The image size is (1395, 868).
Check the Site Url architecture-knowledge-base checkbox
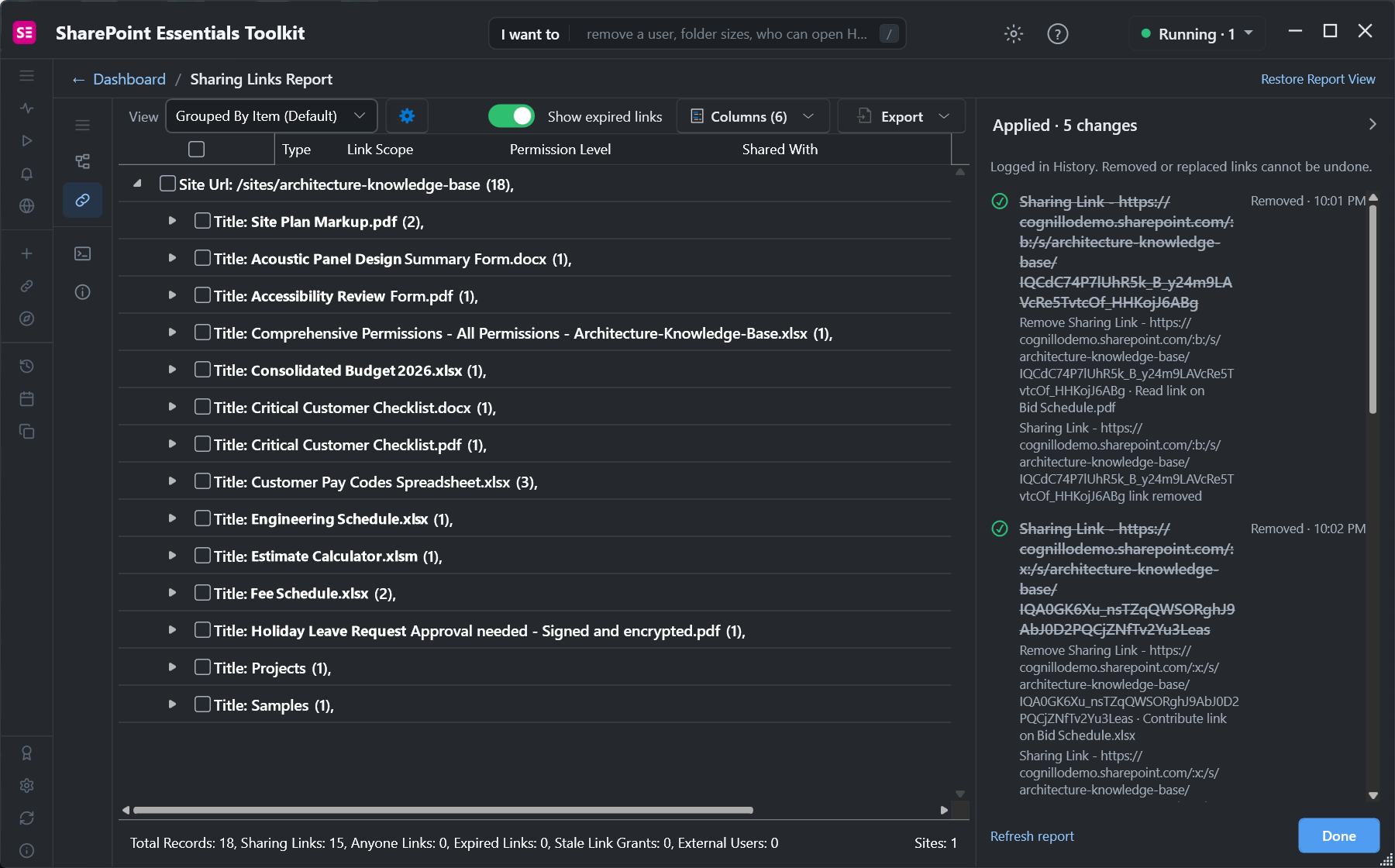(x=167, y=184)
